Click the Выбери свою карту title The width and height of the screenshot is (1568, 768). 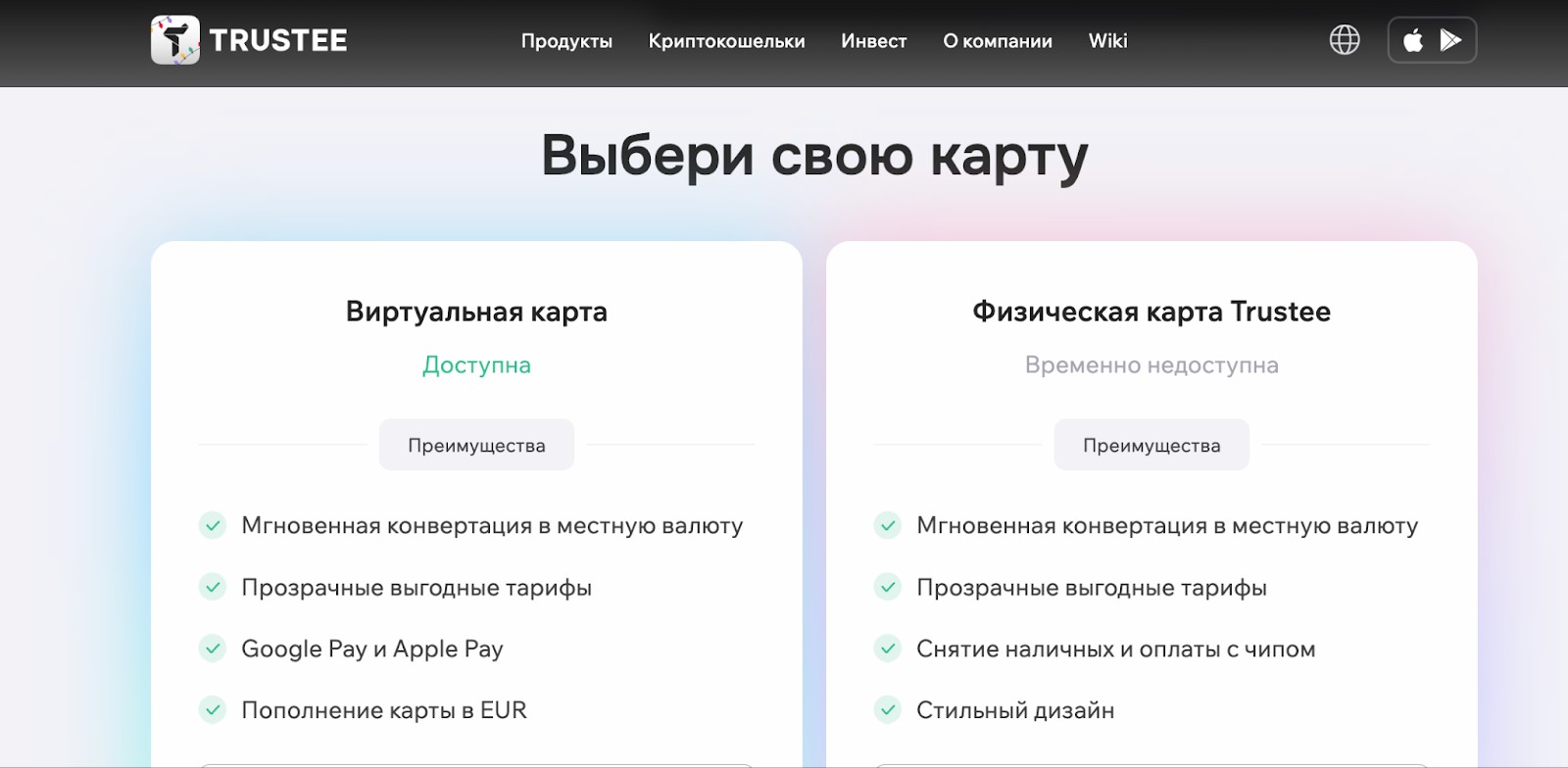click(x=814, y=156)
